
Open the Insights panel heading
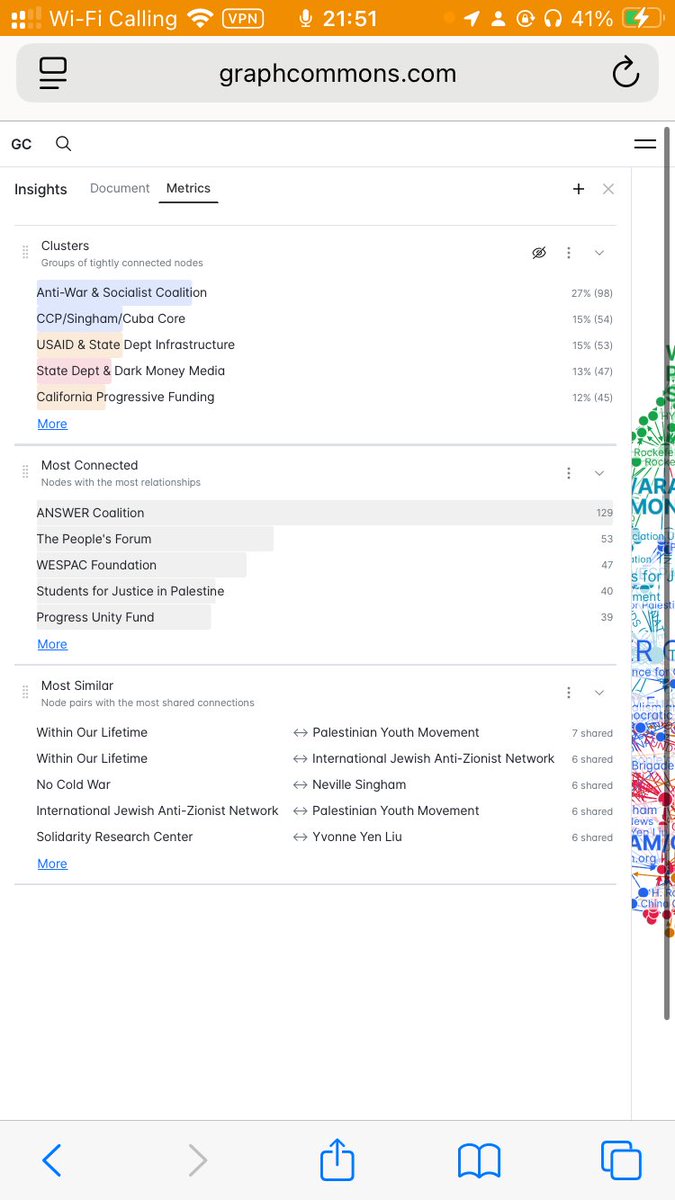[x=41, y=189]
